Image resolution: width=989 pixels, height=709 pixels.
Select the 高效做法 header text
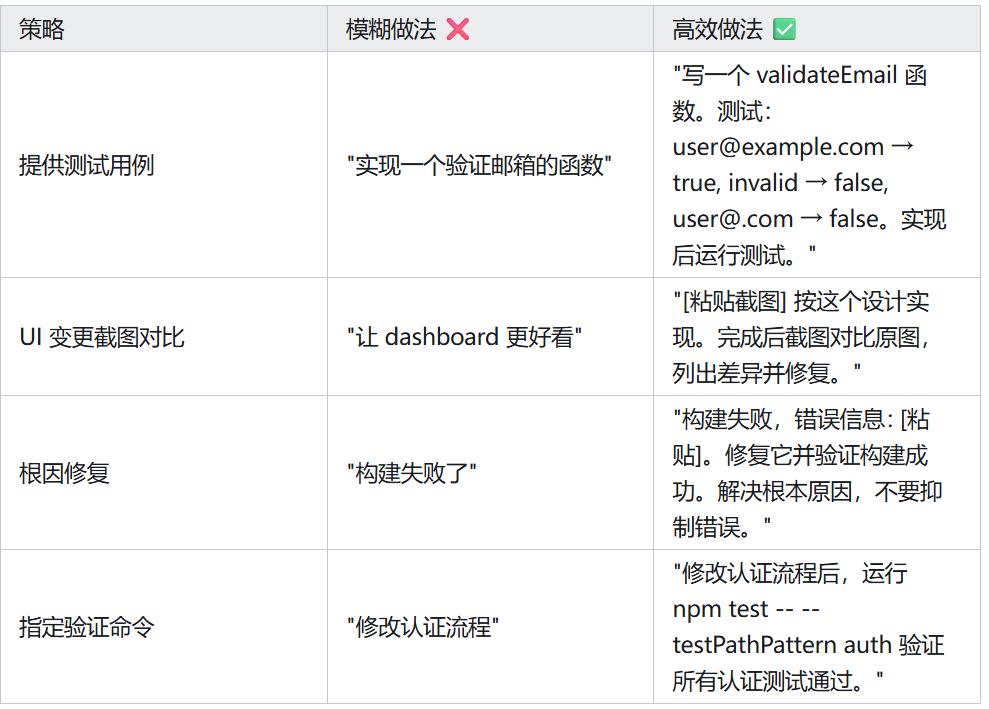[x=717, y=30]
